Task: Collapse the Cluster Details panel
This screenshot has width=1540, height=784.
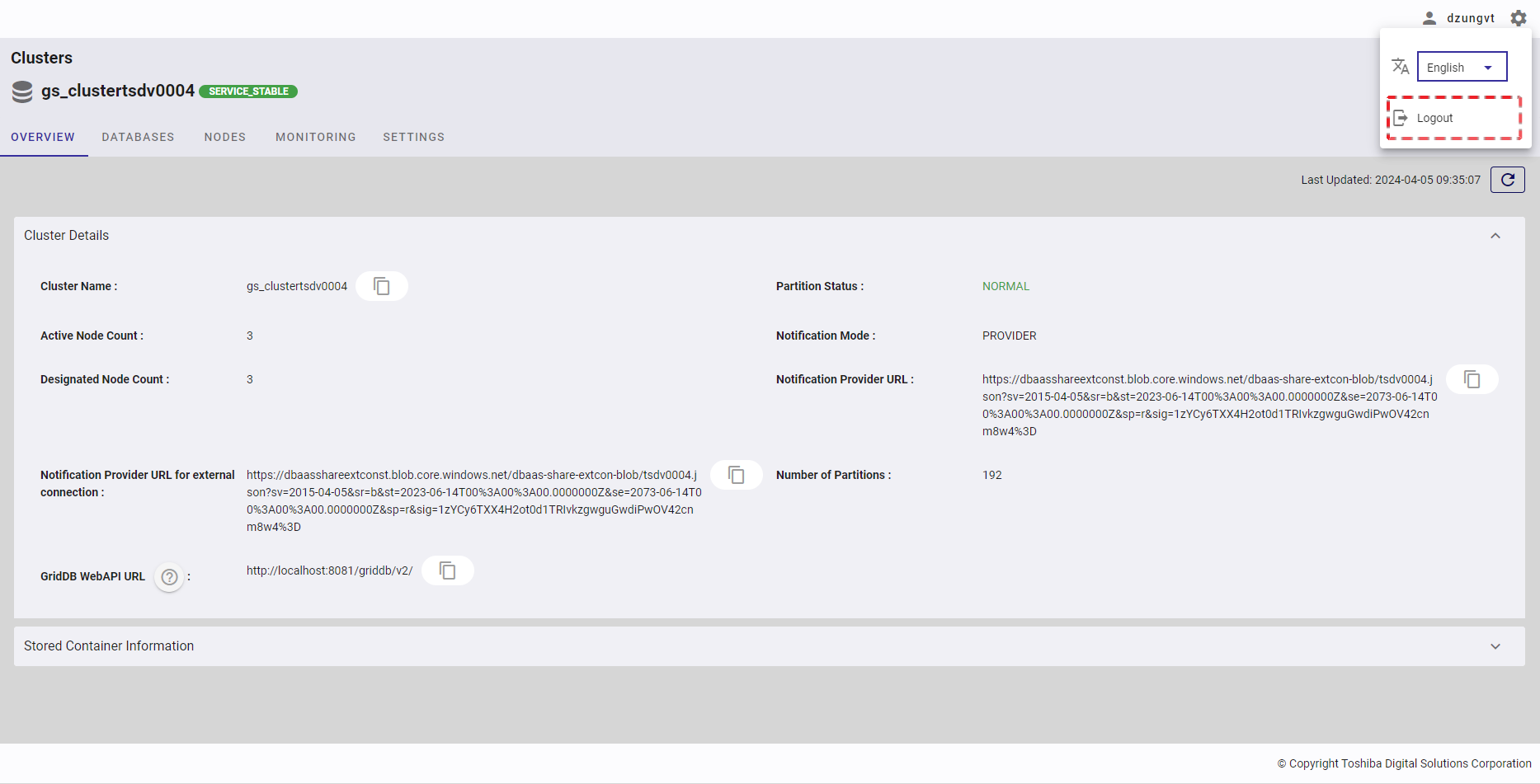Action: [x=1495, y=236]
